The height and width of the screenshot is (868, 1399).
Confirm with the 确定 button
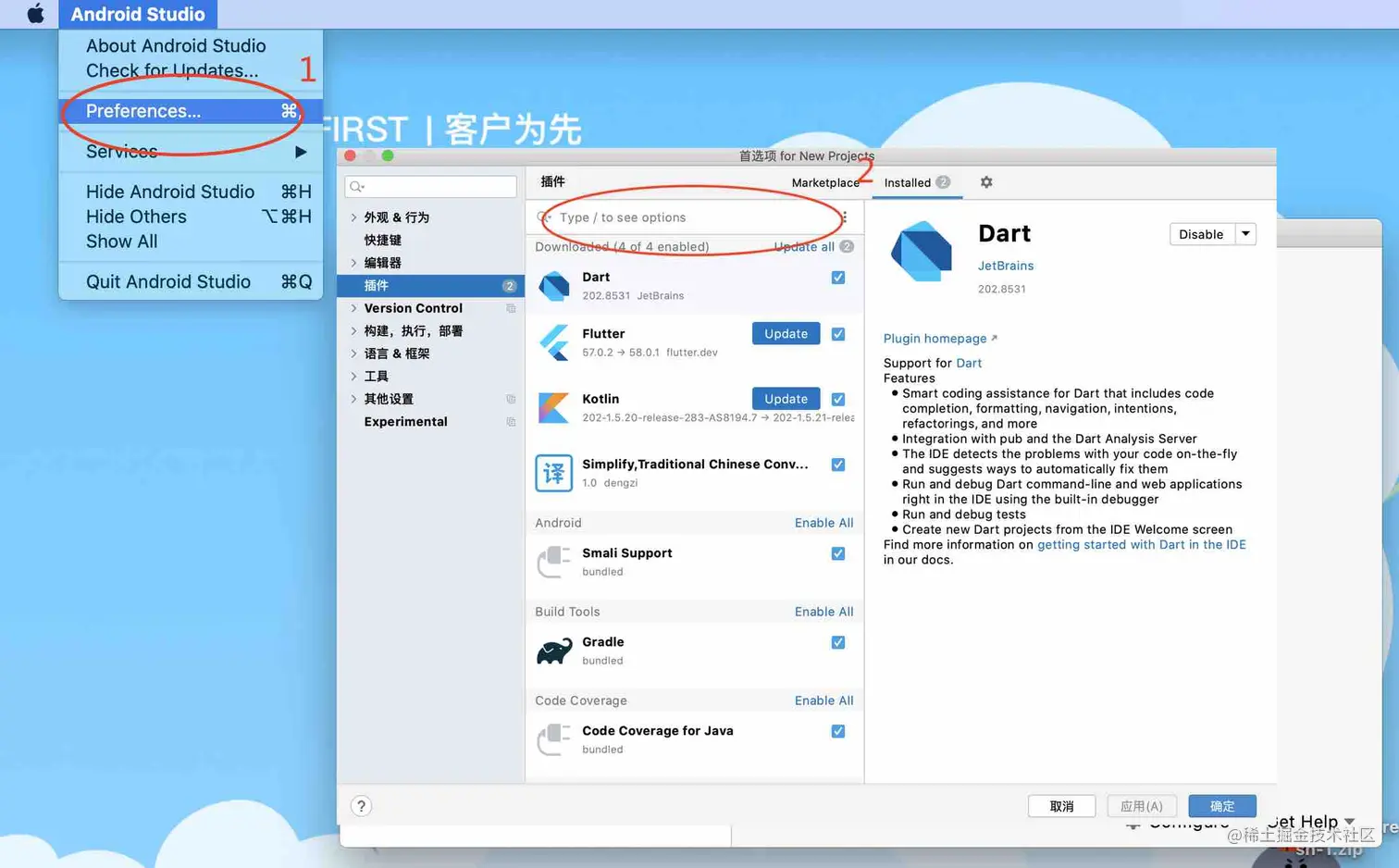pos(1222,806)
